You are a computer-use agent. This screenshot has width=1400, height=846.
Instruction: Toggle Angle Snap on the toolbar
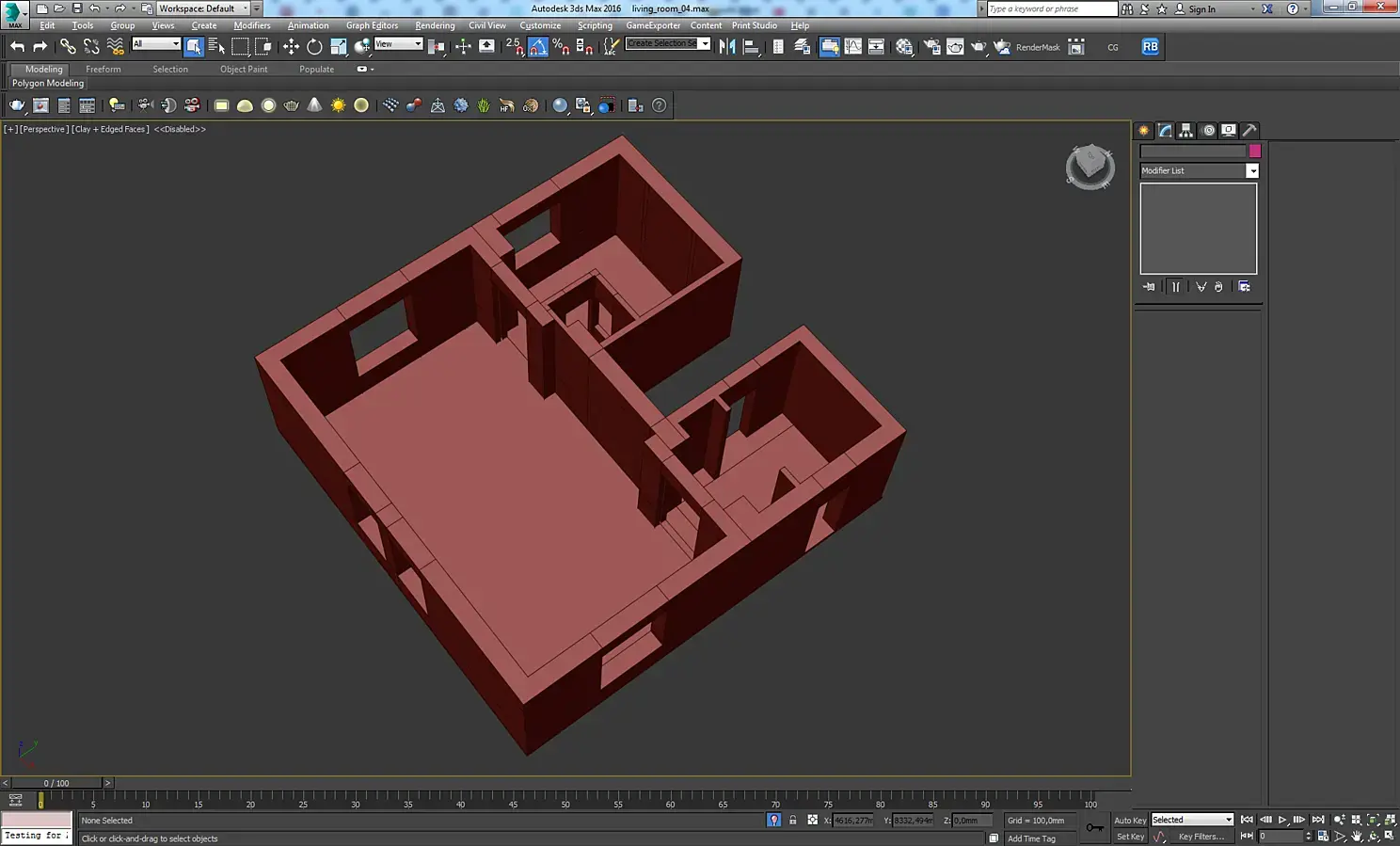(x=538, y=46)
